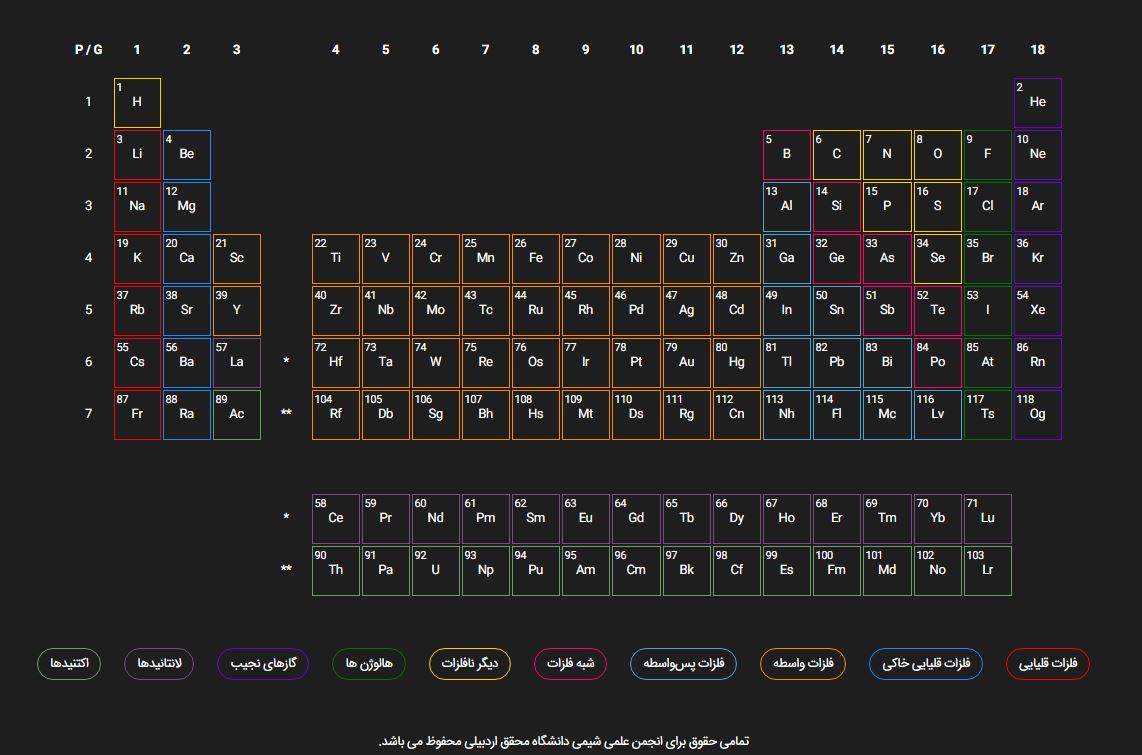Screen dimensions: 1142x755
Task: Open the Uranium (U) element tile
Action: 436,571
